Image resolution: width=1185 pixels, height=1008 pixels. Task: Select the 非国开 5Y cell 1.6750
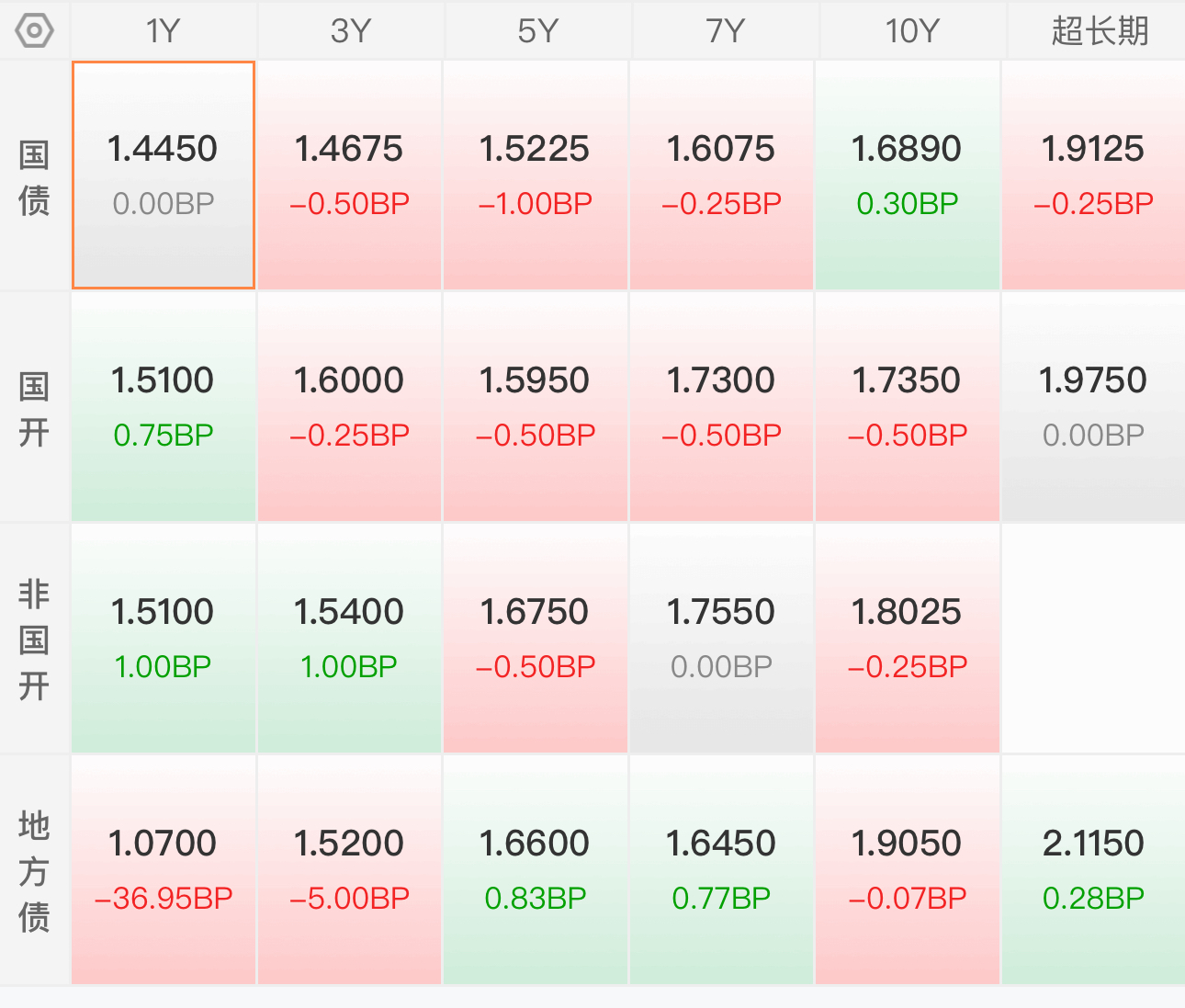(x=535, y=638)
